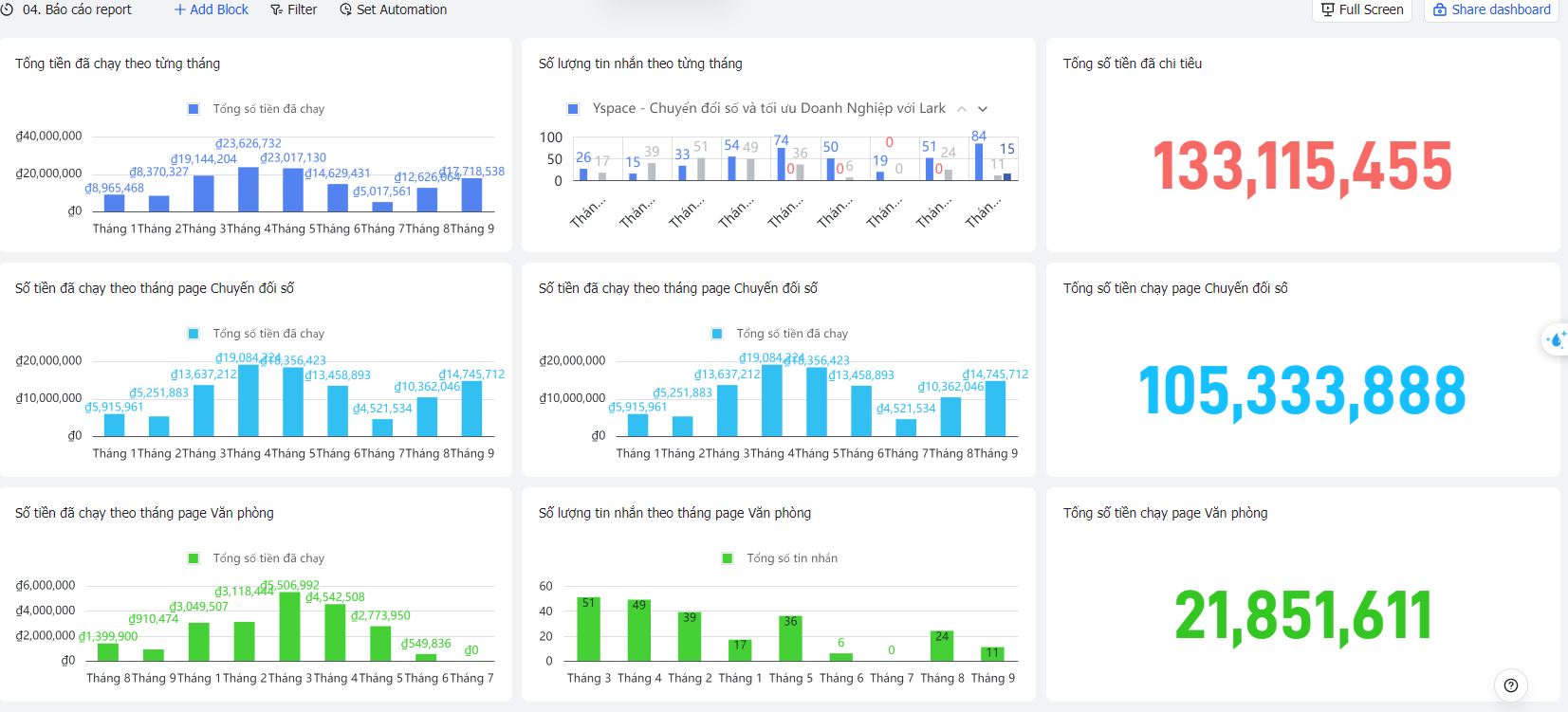This screenshot has height=712, width=1568.
Task: Select the value 21,851,611
Action: pyautogui.click(x=1302, y=615)
